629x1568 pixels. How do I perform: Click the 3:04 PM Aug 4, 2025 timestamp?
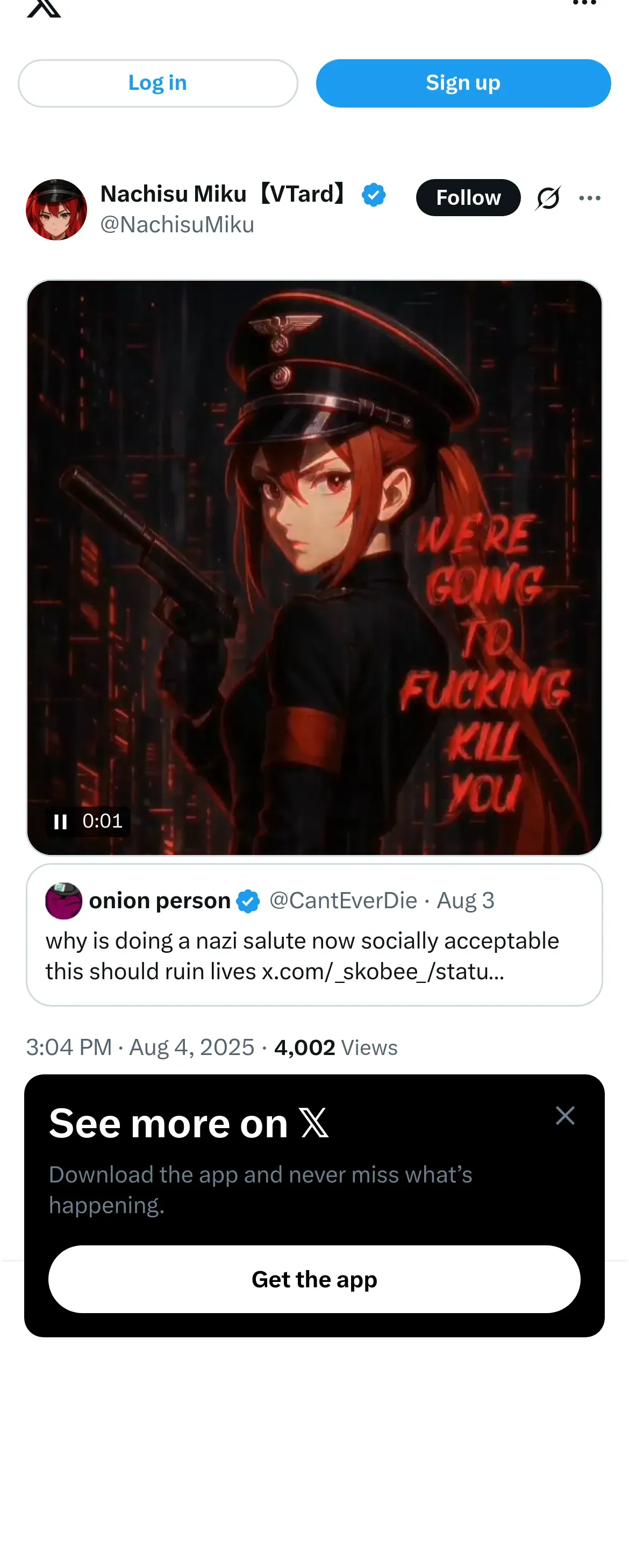140,1047
